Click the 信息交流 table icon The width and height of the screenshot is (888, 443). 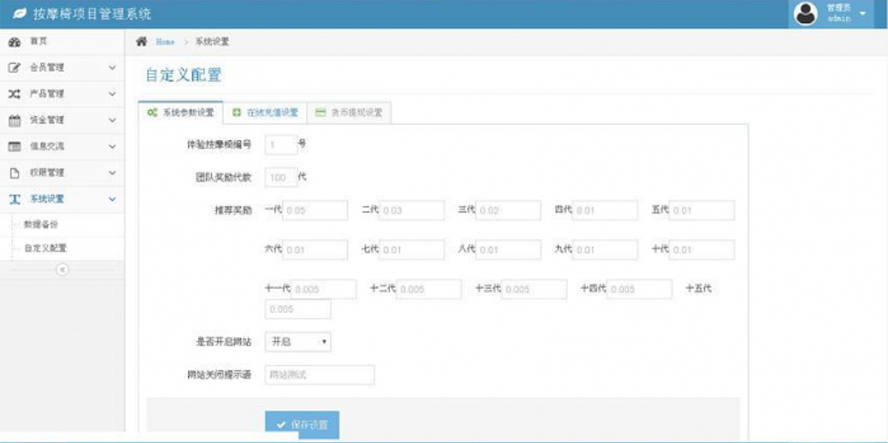pyautogui.click(x=14, y=146)
